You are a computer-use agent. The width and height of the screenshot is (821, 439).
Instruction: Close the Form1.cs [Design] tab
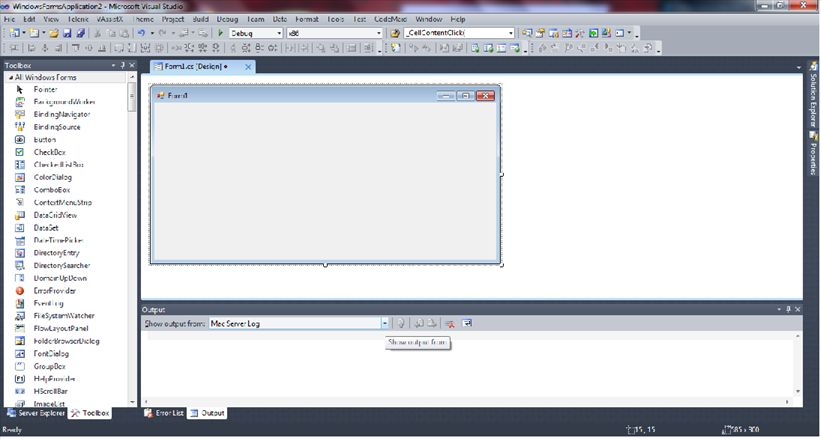pyautogui.click(x=248, y=67)
